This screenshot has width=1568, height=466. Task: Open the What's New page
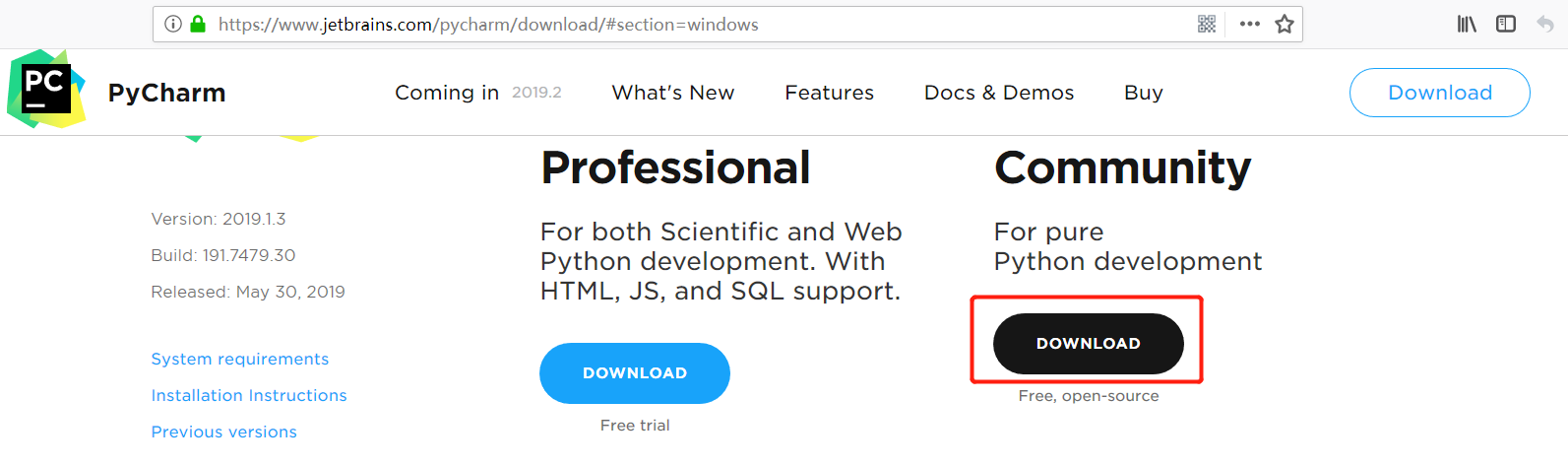tap(673, 93)
